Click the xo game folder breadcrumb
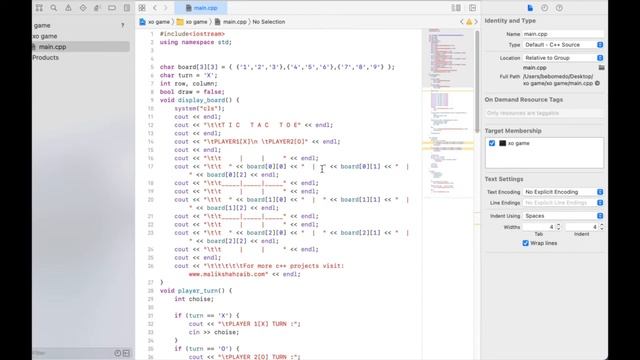The width and height of the screenshot is (640, 360). point(192,22)
